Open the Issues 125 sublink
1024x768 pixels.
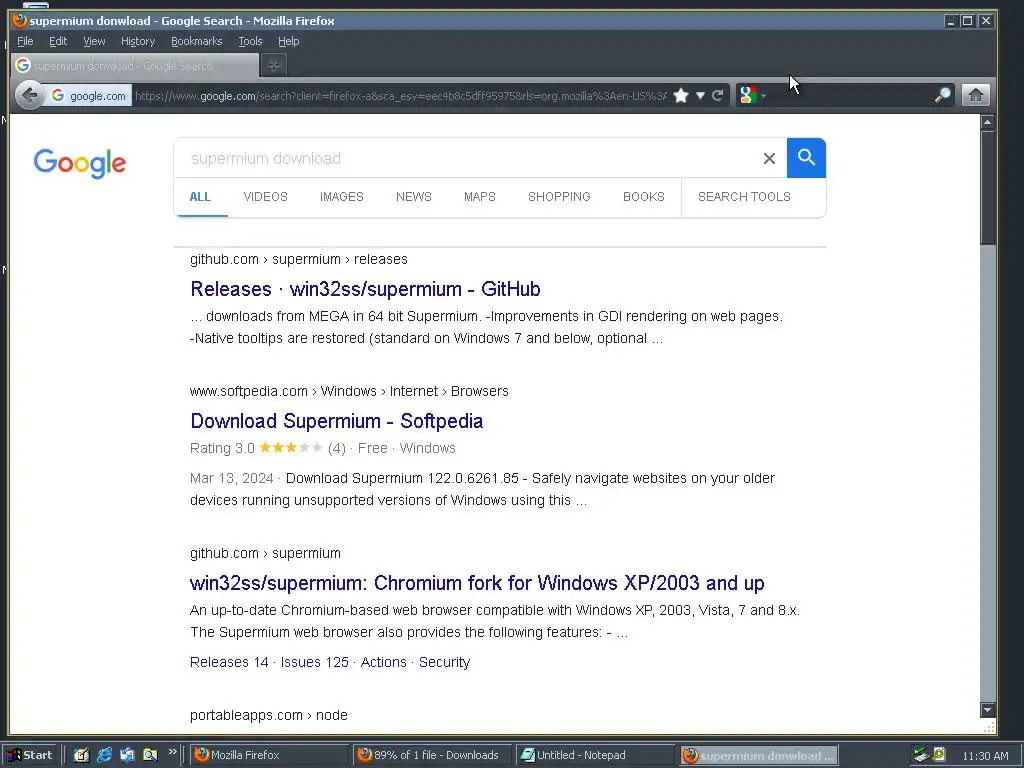pyautogui.click(x=314, y=662)
